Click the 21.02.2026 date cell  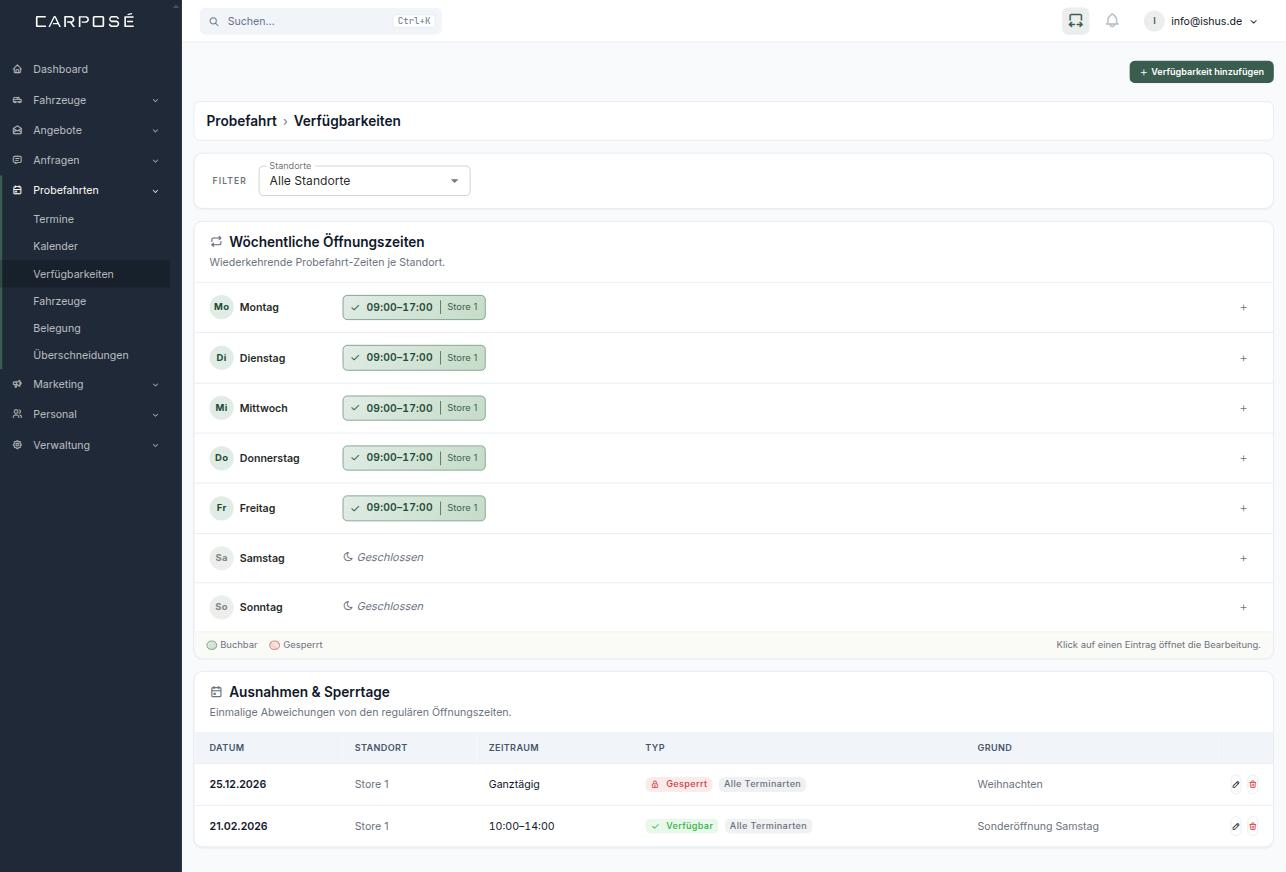pos(238,827)
